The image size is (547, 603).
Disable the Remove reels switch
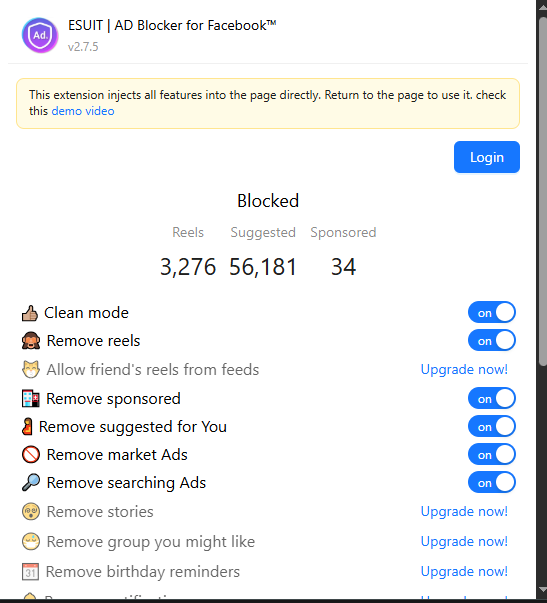[492, 341]
